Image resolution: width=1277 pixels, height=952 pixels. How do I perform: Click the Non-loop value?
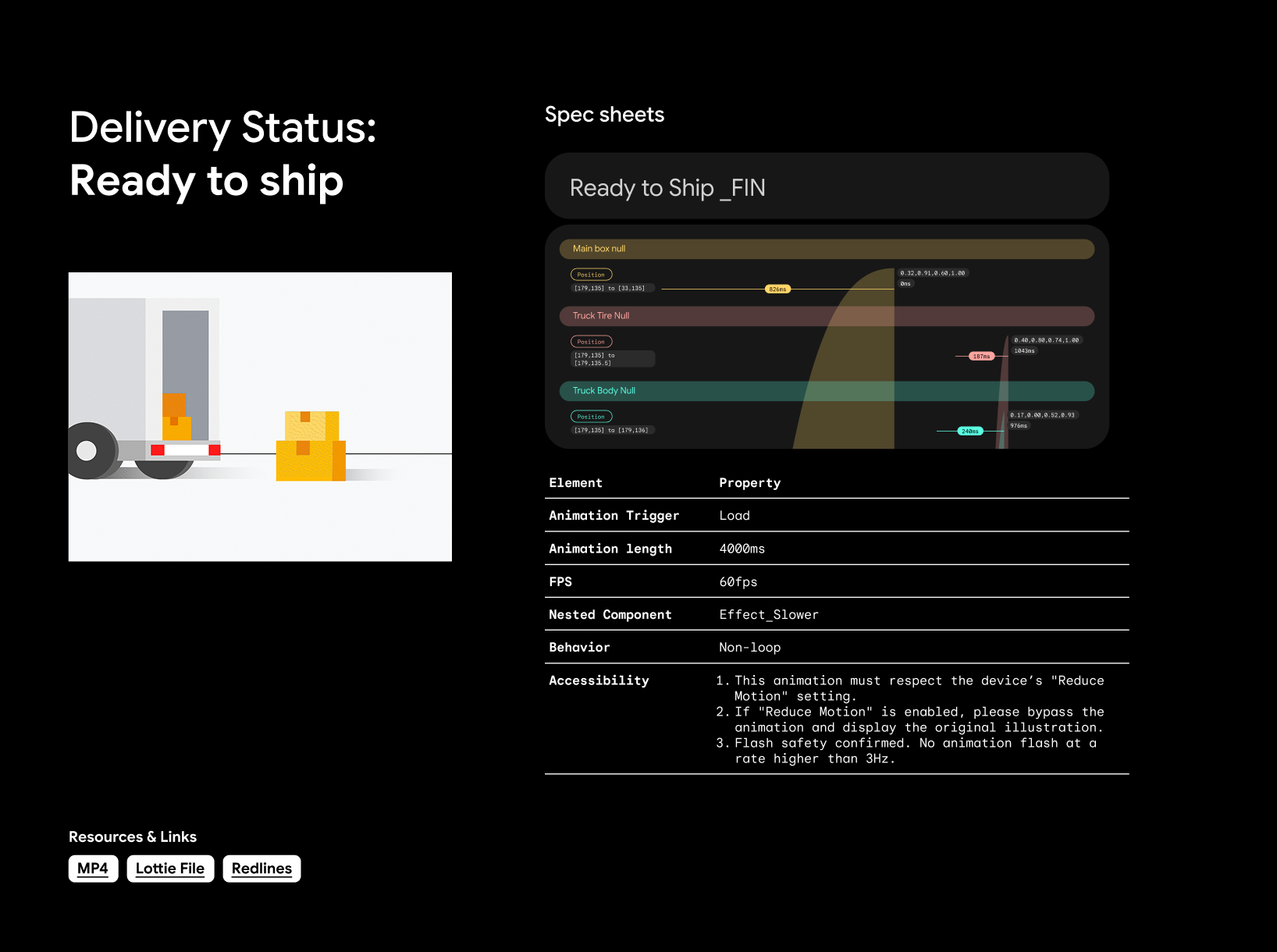pyautogui.click(x=749, y=648)
